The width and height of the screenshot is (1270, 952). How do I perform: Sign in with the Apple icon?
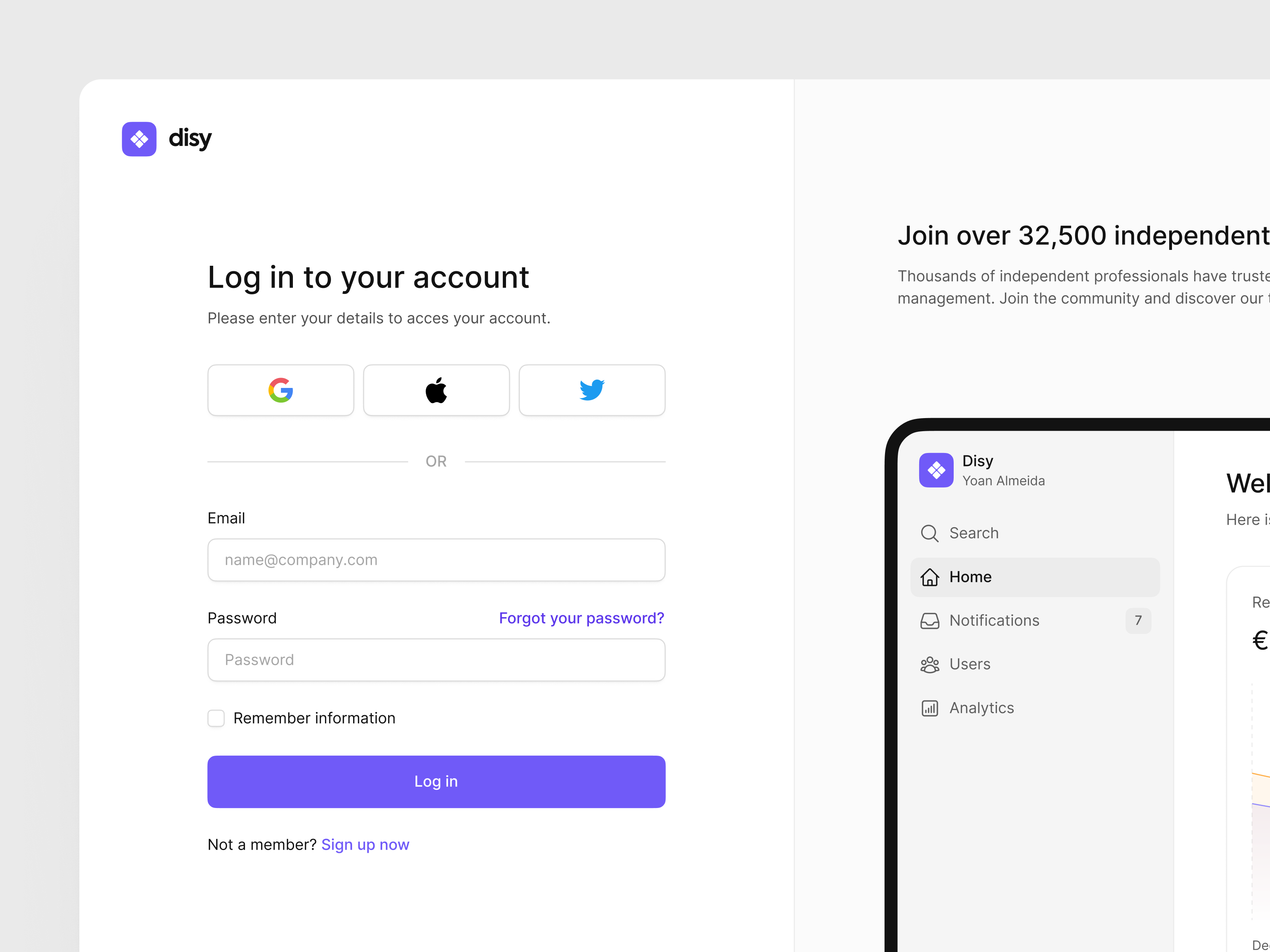[436, 390]
